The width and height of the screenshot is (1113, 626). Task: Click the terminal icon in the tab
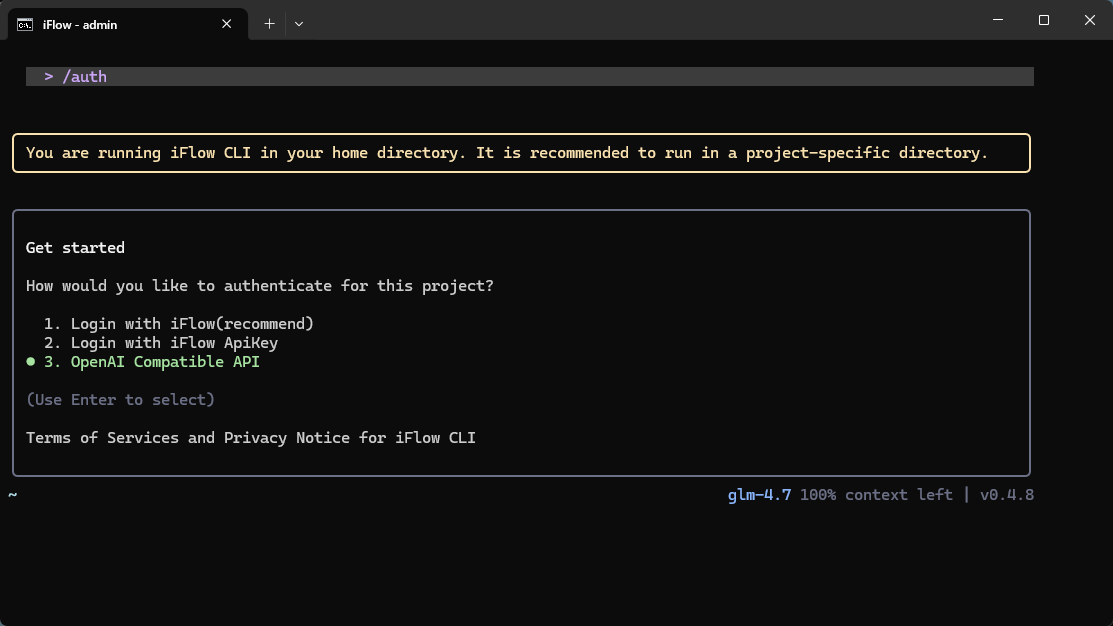[25, 24]
